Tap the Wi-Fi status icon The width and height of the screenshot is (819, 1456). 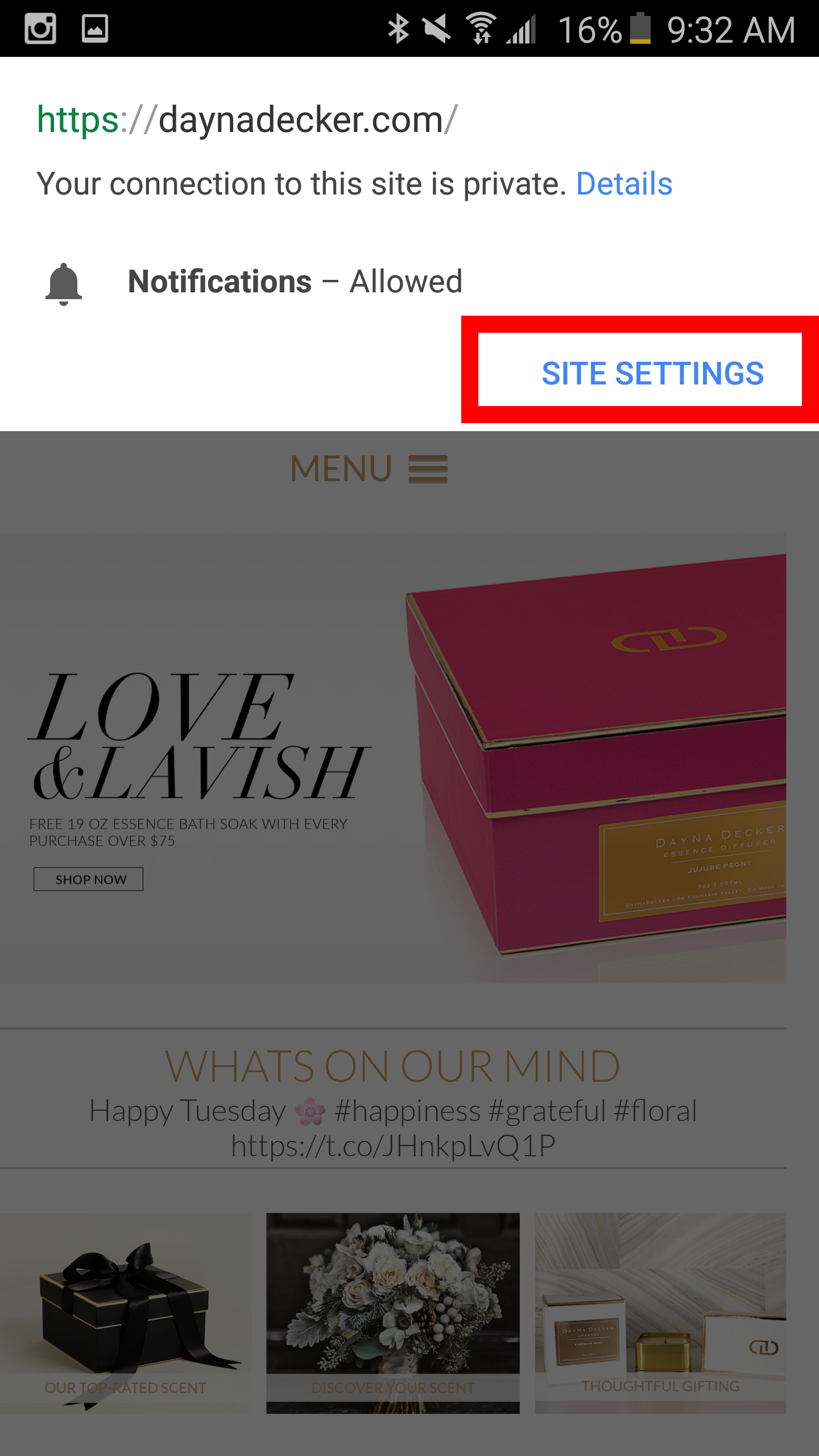482,28
